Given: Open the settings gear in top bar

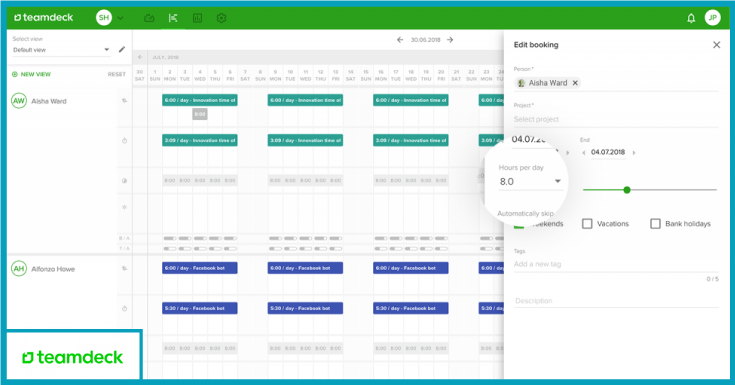Looking at the screenshot, I should 221,18.
